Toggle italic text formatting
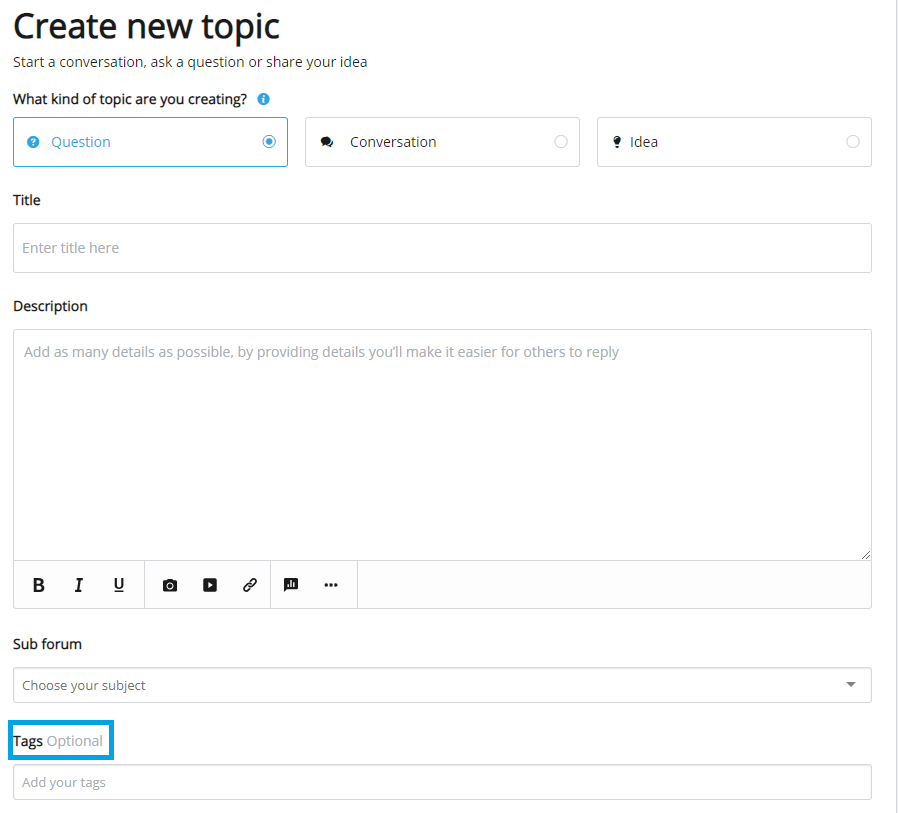Image resolution: width=898 pixels, height=813 pixels. pos(78,585)
